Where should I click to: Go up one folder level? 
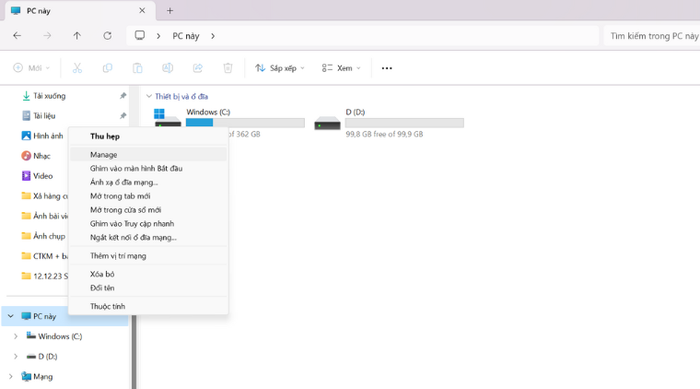[77, 36]
